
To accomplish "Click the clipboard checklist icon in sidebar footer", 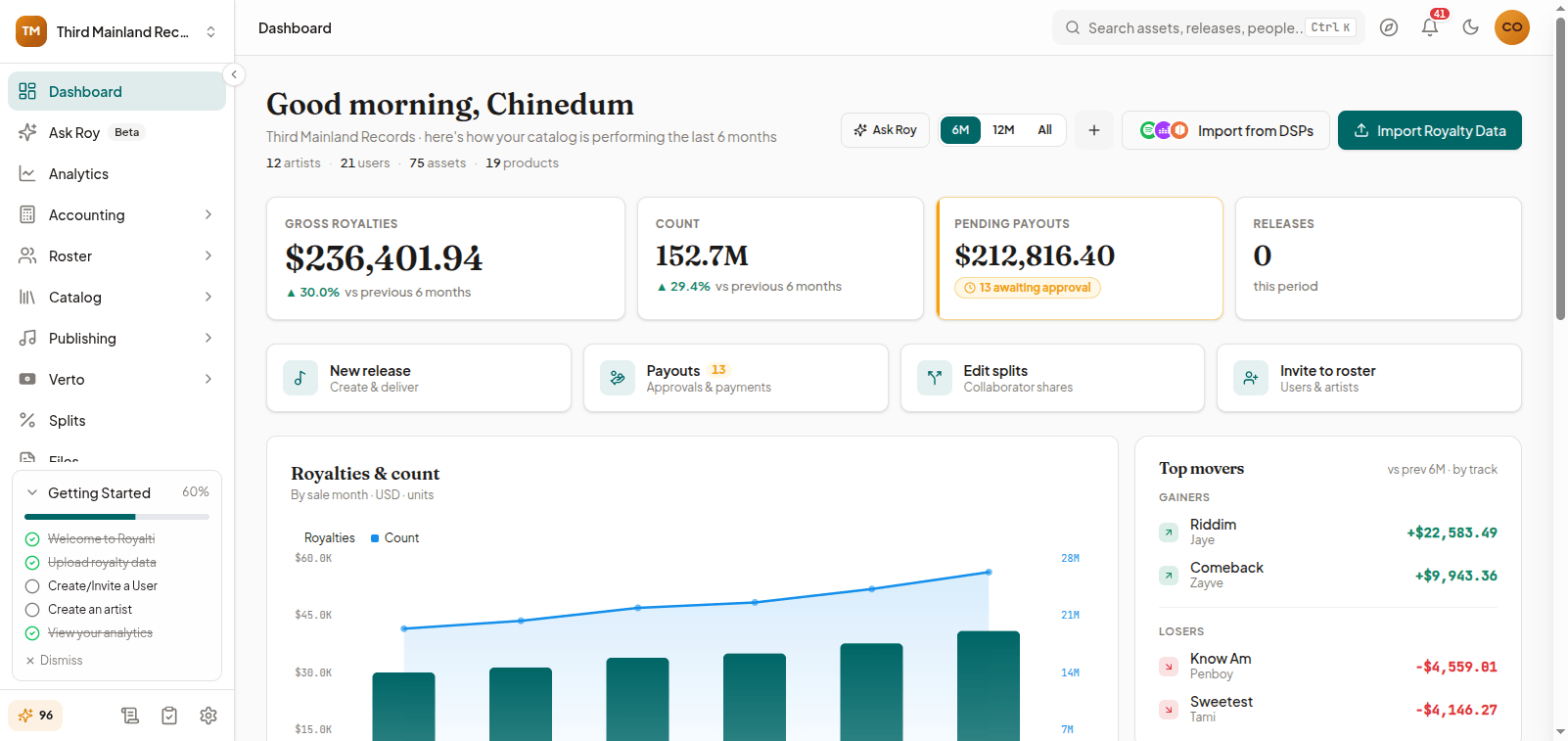I will [x=169, y=716].
